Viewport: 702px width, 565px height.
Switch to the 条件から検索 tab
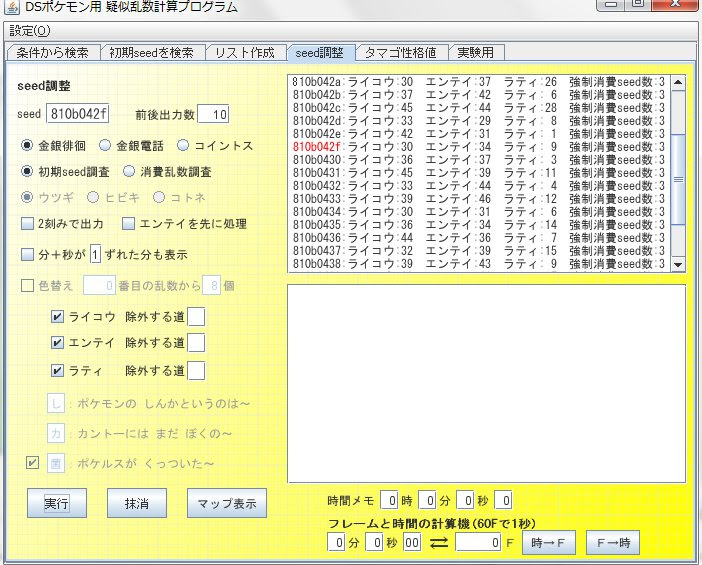pos(53,53)
